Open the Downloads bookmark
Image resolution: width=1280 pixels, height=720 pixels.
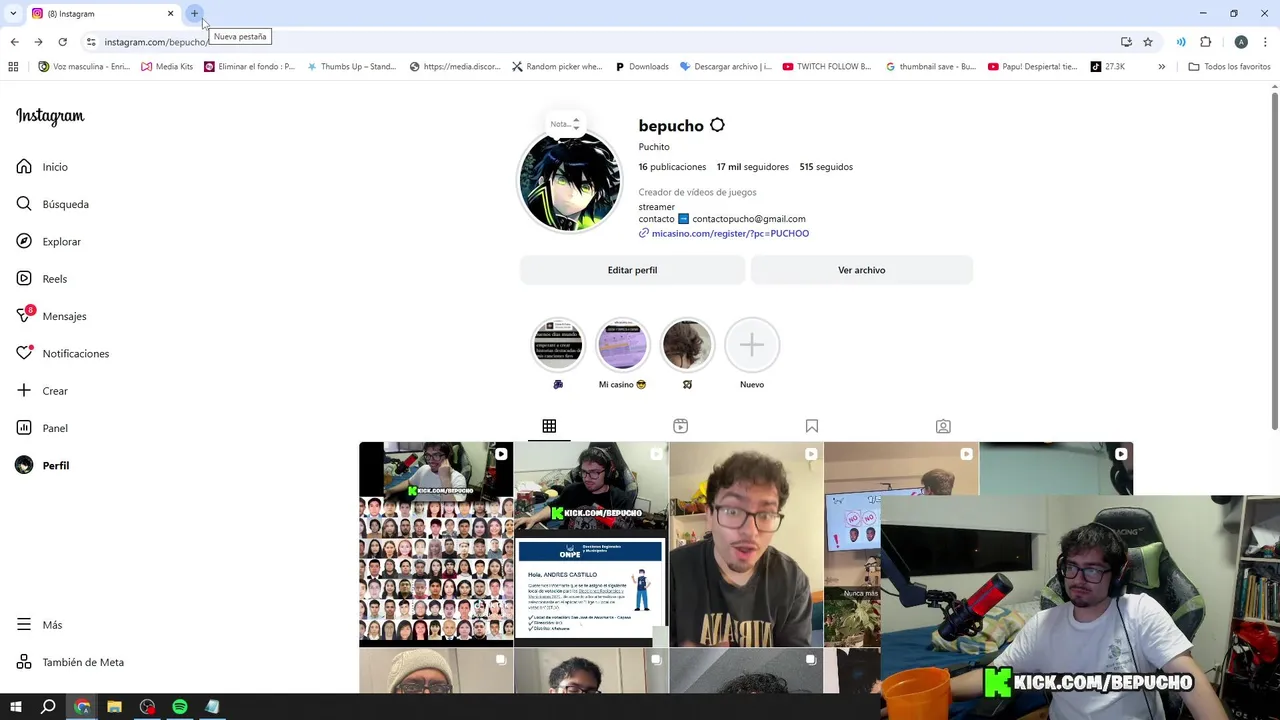pos(641,67)
